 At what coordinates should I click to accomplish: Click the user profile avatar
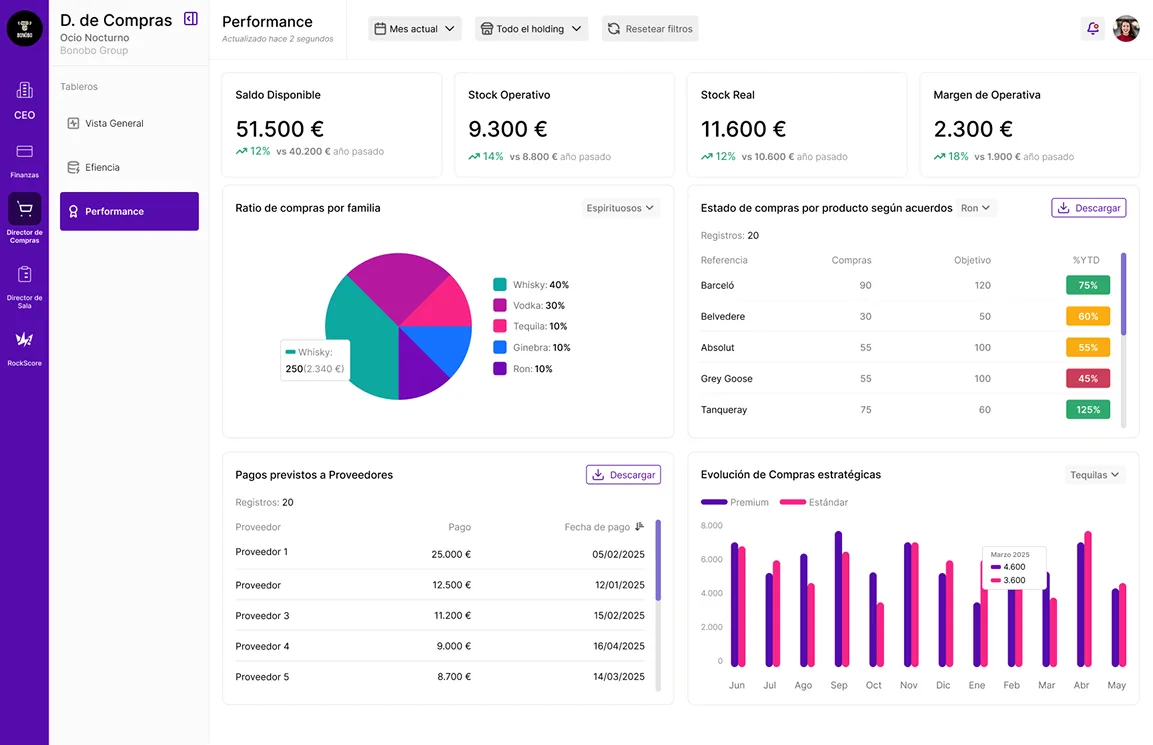click(x=1126, y=29)
